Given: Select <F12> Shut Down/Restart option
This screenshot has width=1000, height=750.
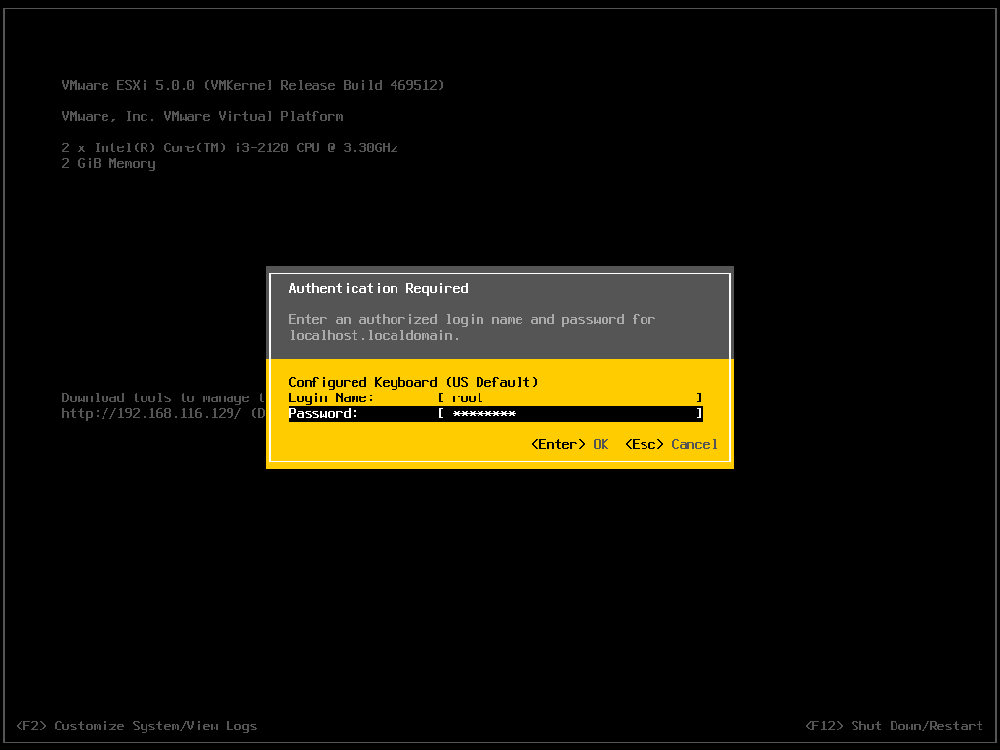Looking at the screenshot, I should click(x=893, y=726).
